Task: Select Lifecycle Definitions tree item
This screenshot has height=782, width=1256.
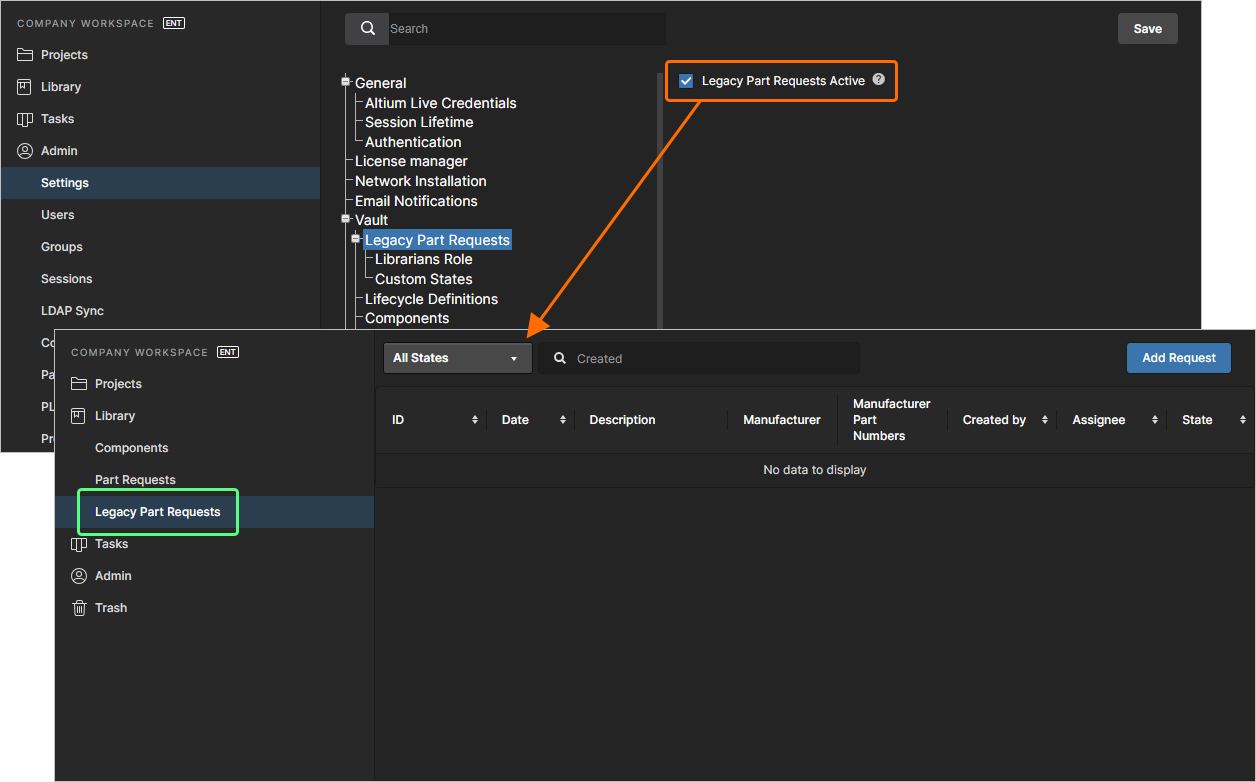Action: click(x=431, y=299)
